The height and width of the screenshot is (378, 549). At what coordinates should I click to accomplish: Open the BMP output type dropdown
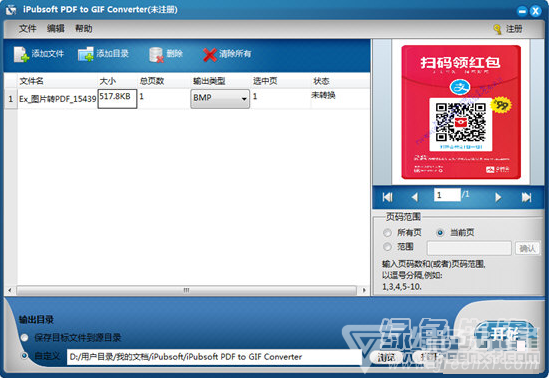[220, 98]
